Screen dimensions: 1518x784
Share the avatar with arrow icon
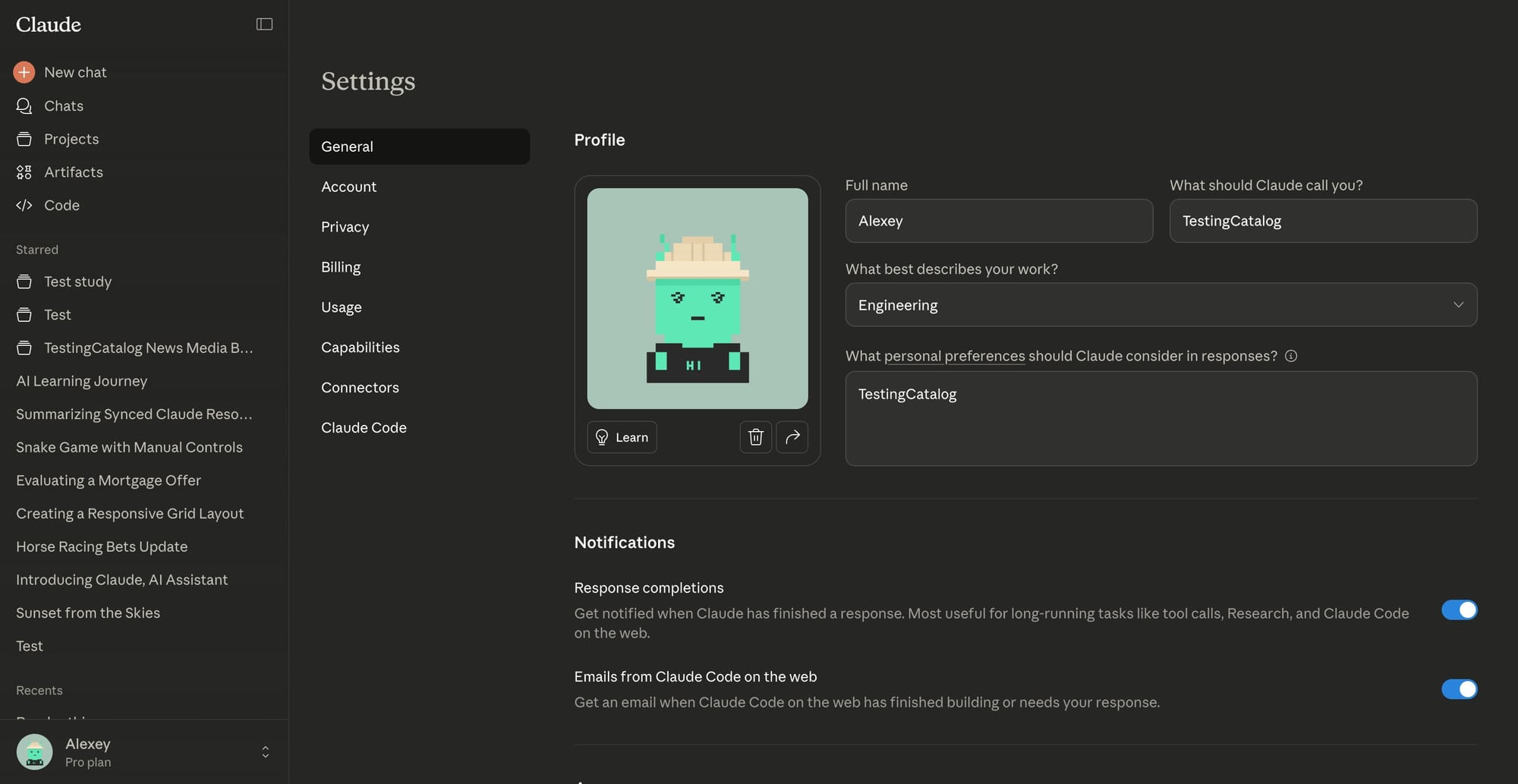pyautogui.click(x=792, y=437)
